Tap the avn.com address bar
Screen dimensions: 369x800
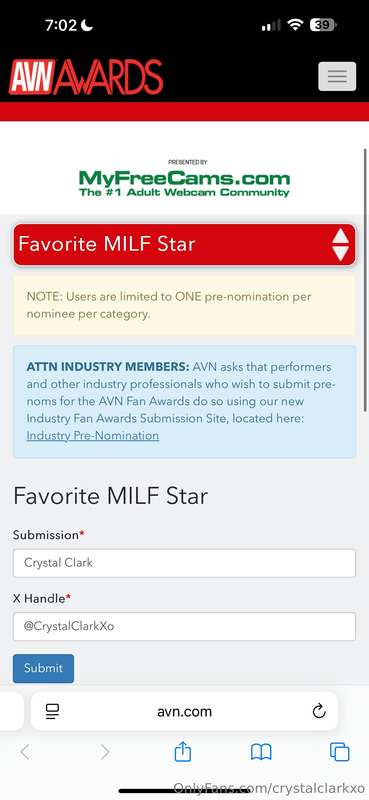(x=184, y=711)
